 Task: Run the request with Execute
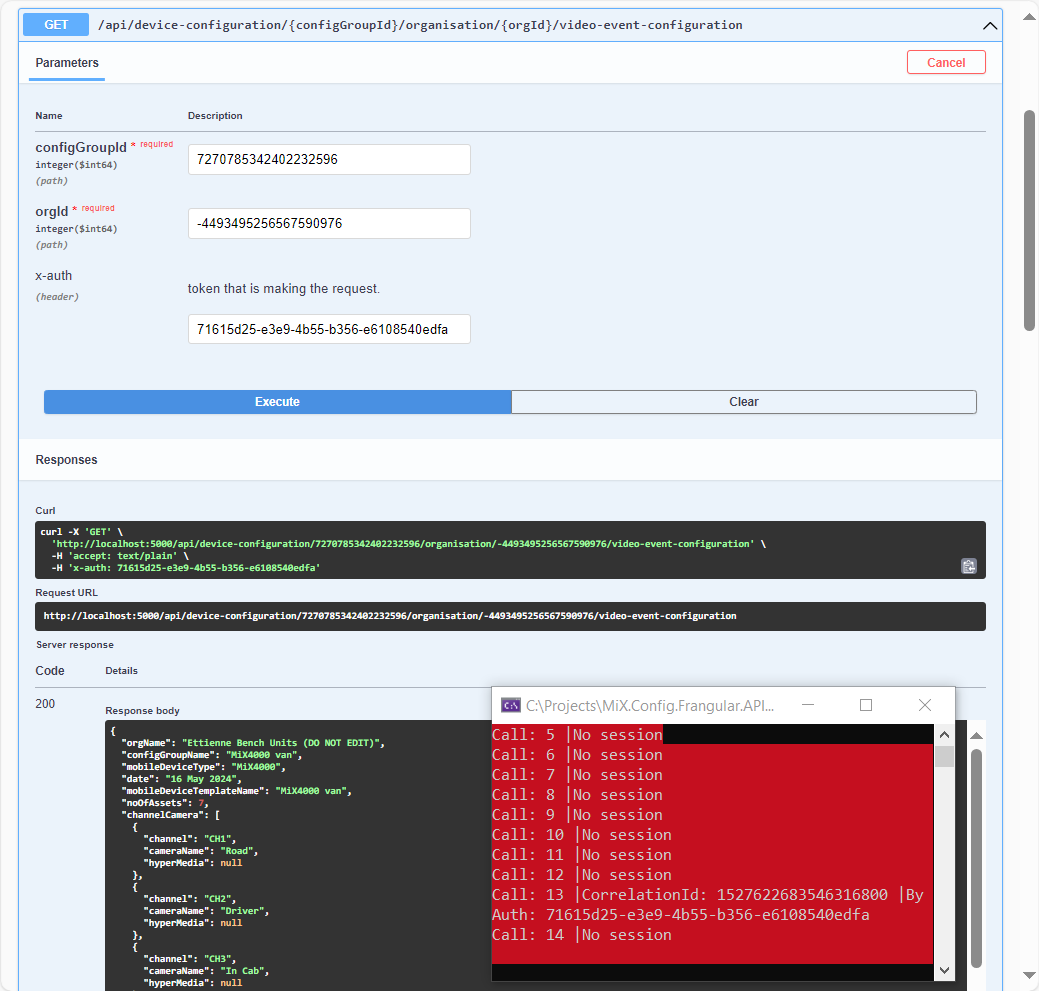click(277, 402)
